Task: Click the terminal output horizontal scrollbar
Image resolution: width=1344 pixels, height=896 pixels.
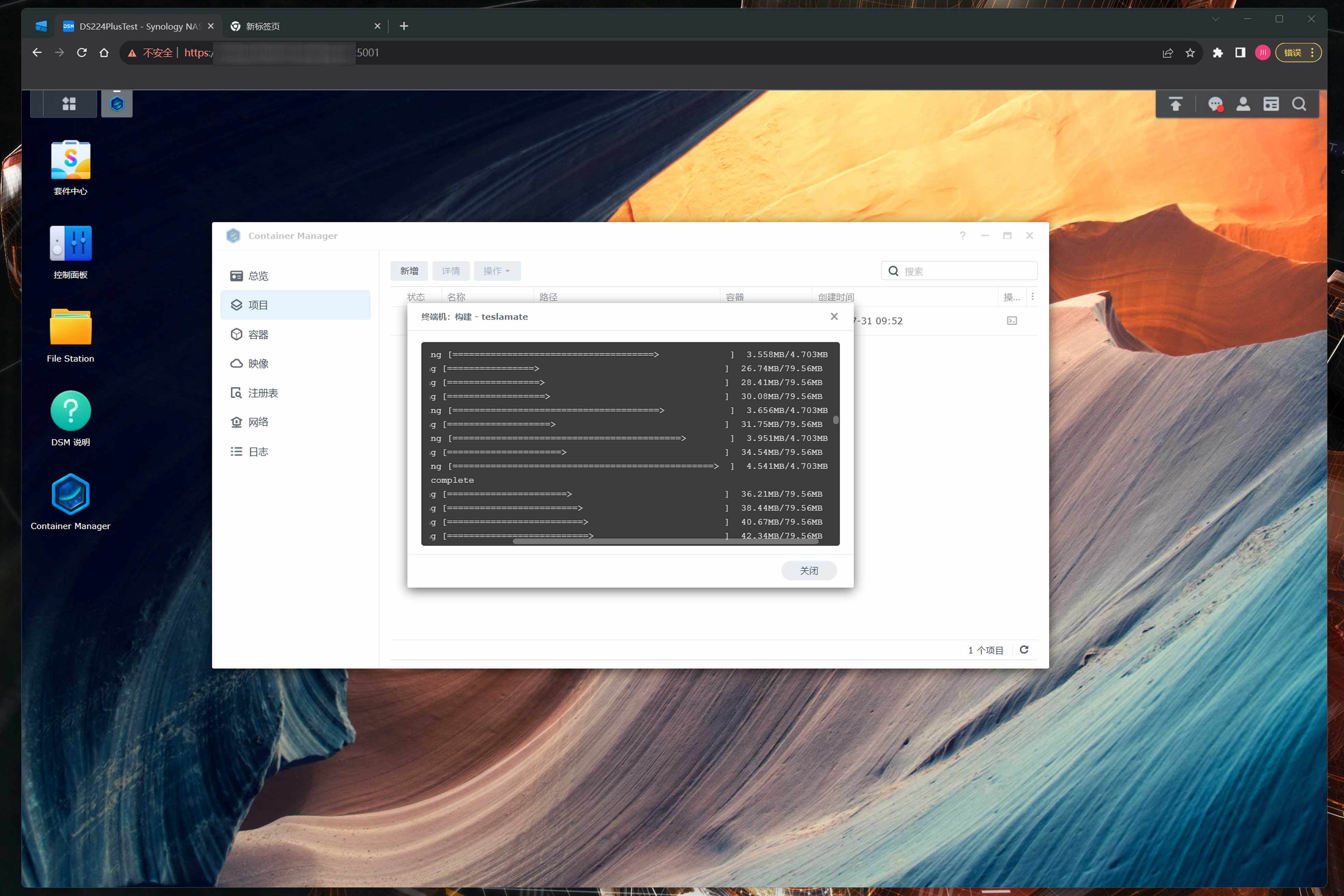Action: (x=665, y=541)
